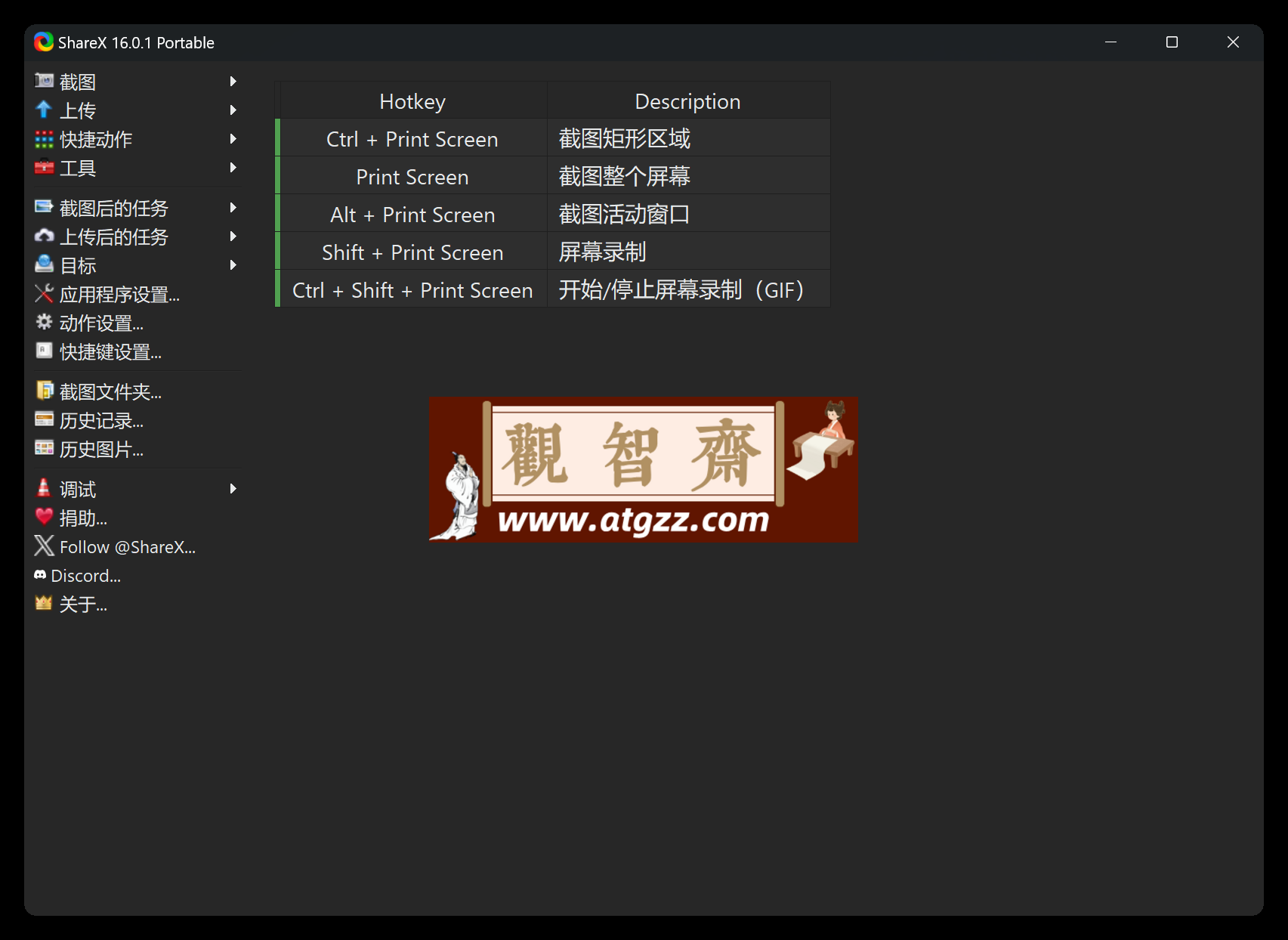Click the Discord logo icon
Screen dimensions: 1288x940
pos(40,575)
